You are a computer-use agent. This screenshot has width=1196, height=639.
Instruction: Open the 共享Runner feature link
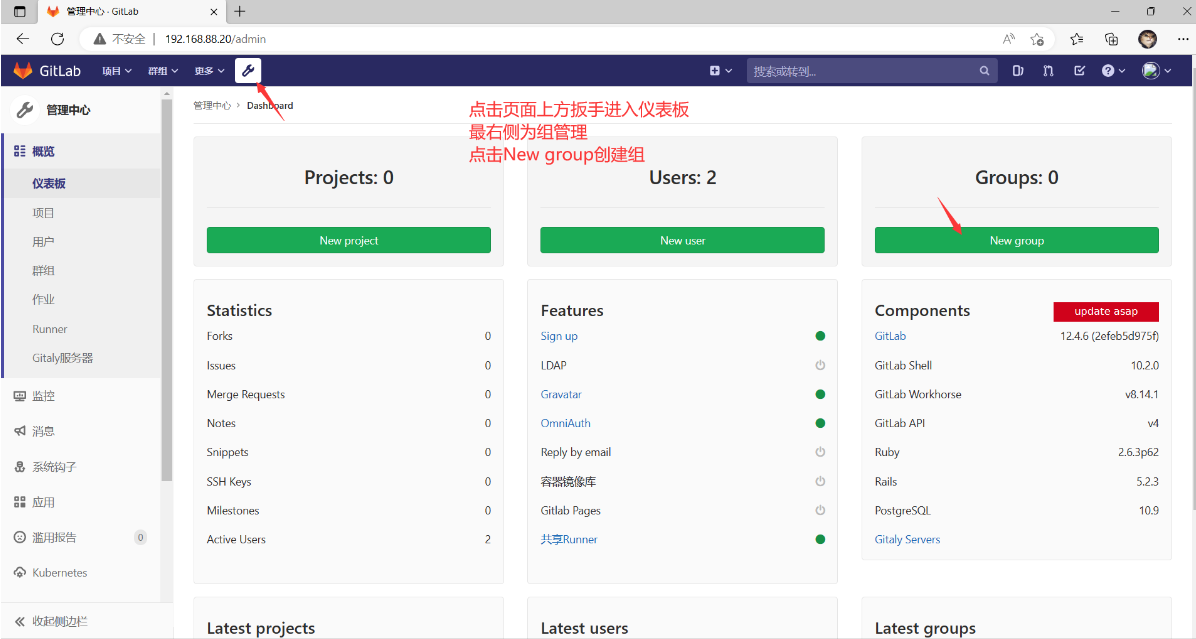point(569,539)
